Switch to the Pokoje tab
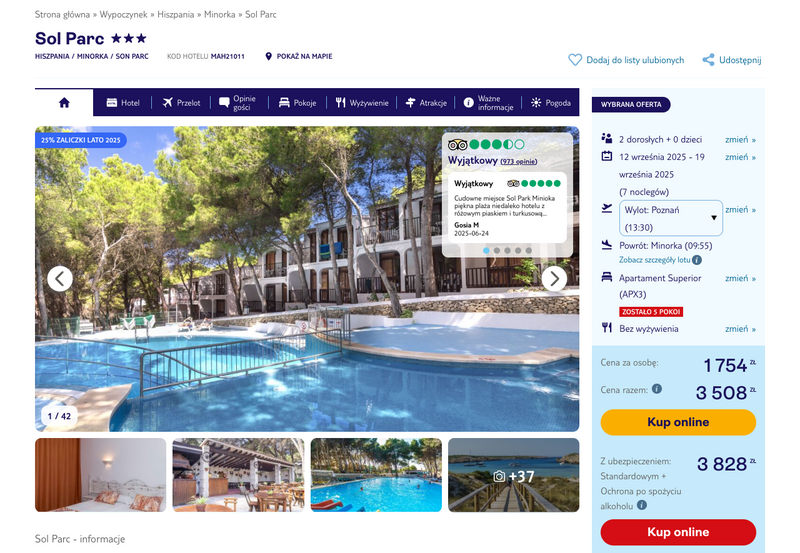This screenshot has height=553, width=800. [297, 103]
